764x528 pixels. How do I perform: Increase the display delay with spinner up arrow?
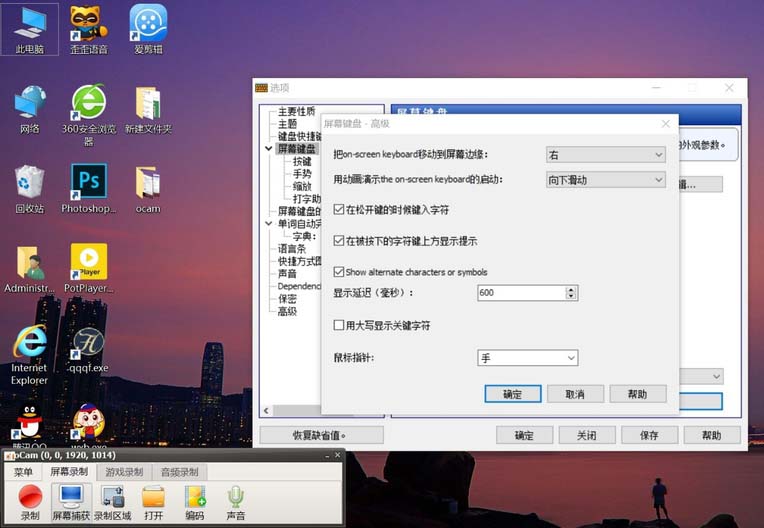point(571,289)
